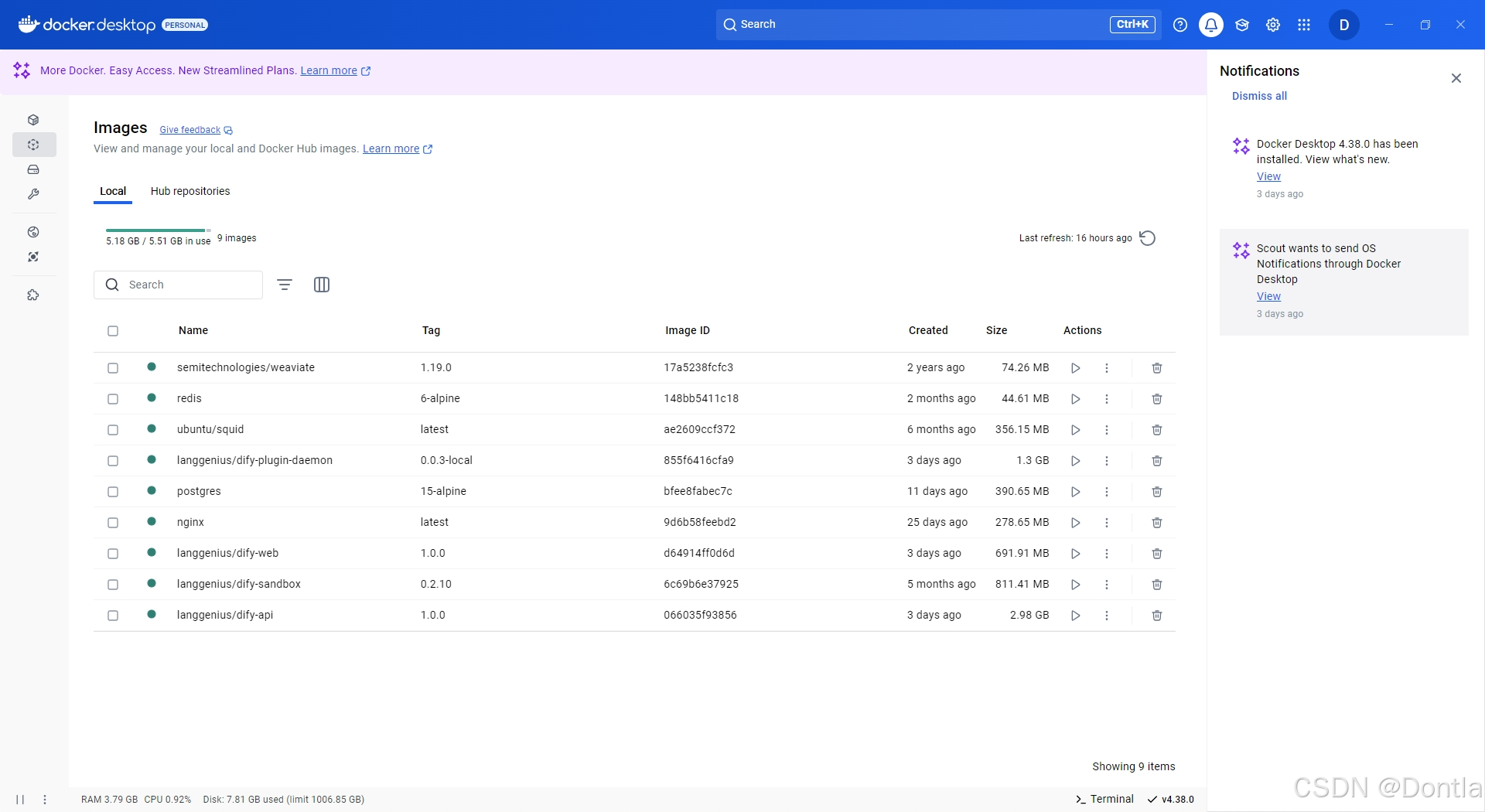This screenshot has width=1485, height=812.
Task: Open more actions menu for langgenius/dify-web
Action: click(1107, 554)
